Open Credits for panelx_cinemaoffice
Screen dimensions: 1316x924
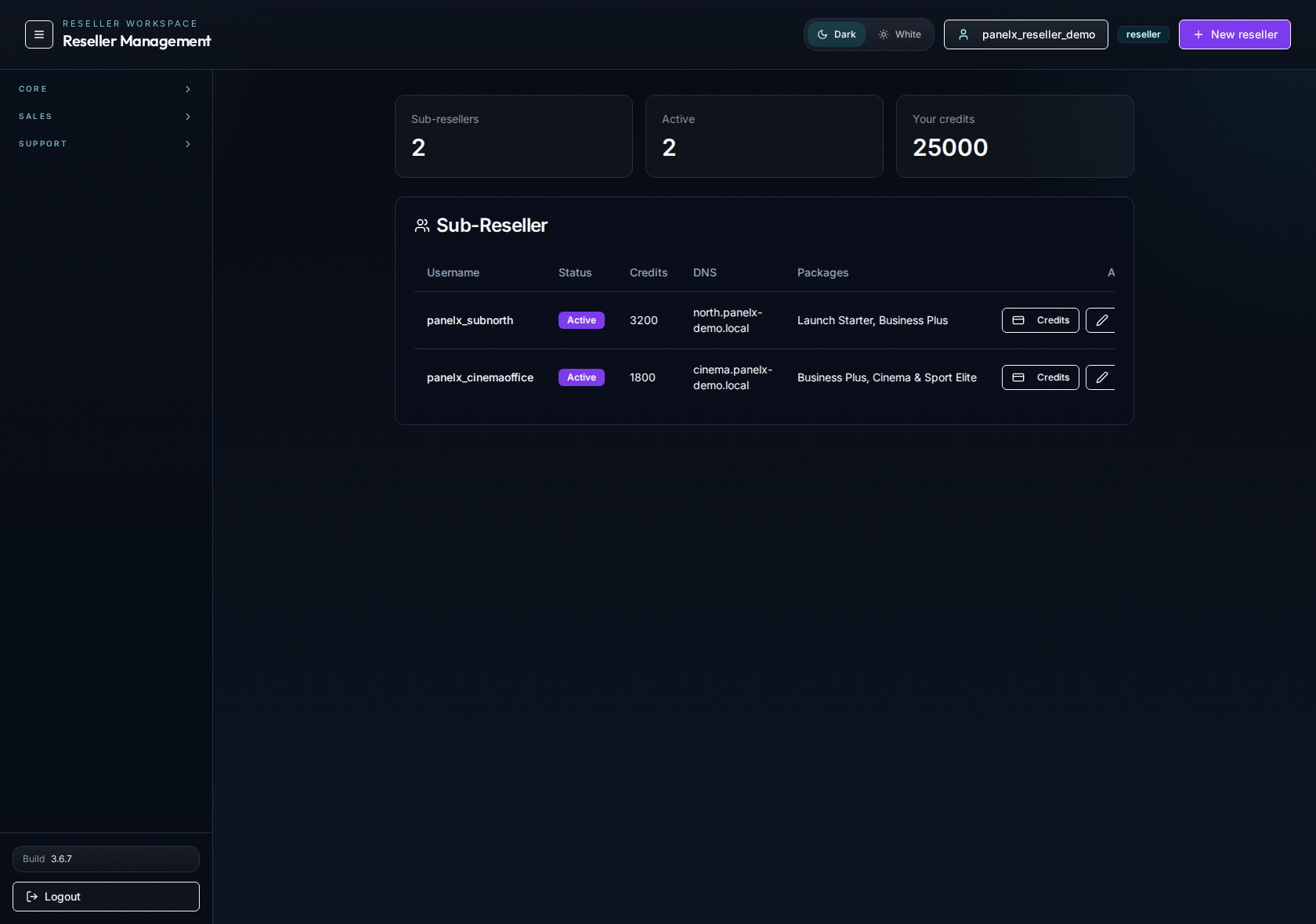click(x=1039, y=377)
